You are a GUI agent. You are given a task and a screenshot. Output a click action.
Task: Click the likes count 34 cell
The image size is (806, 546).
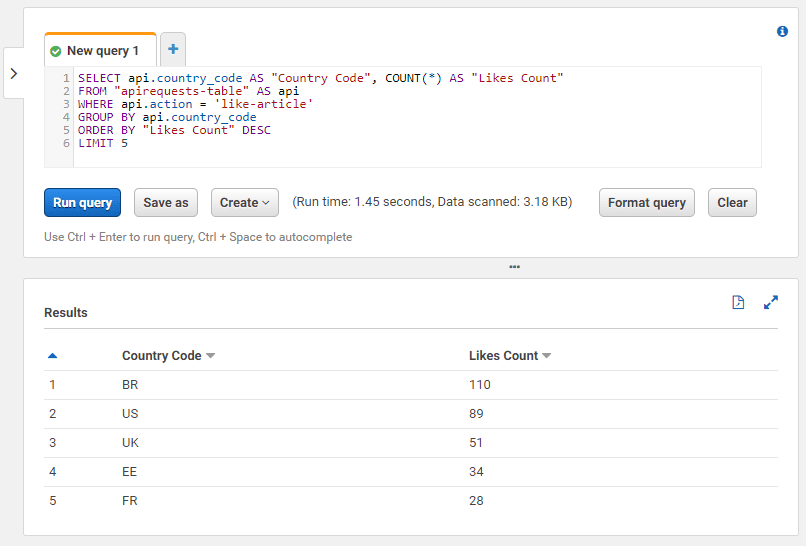click(476, 472)
